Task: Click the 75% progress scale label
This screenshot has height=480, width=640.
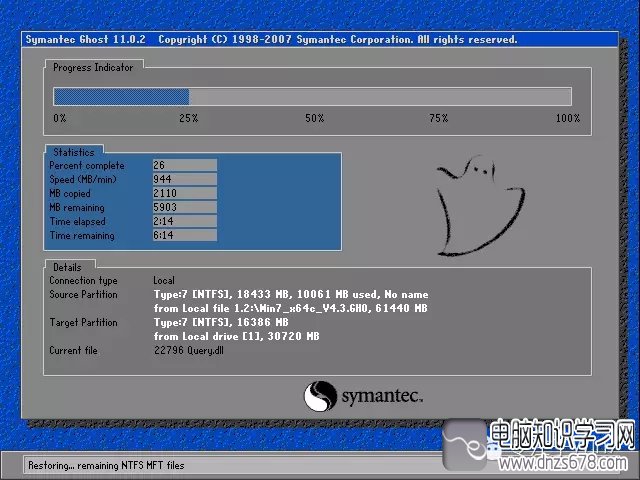Action: pyautogui.click(x=439, y=118)
